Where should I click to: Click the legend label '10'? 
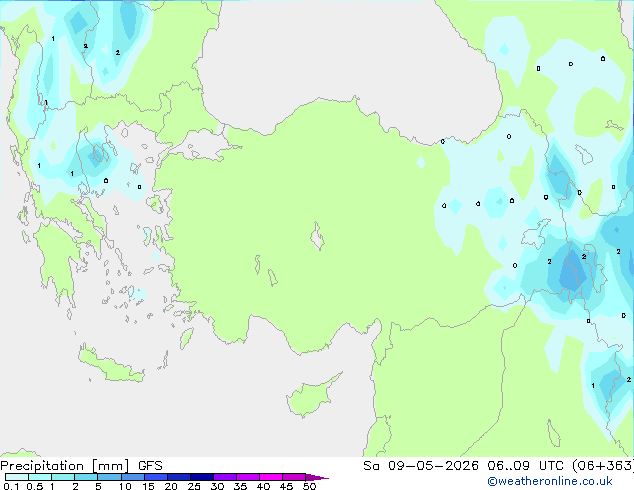[x=125, y=486]
